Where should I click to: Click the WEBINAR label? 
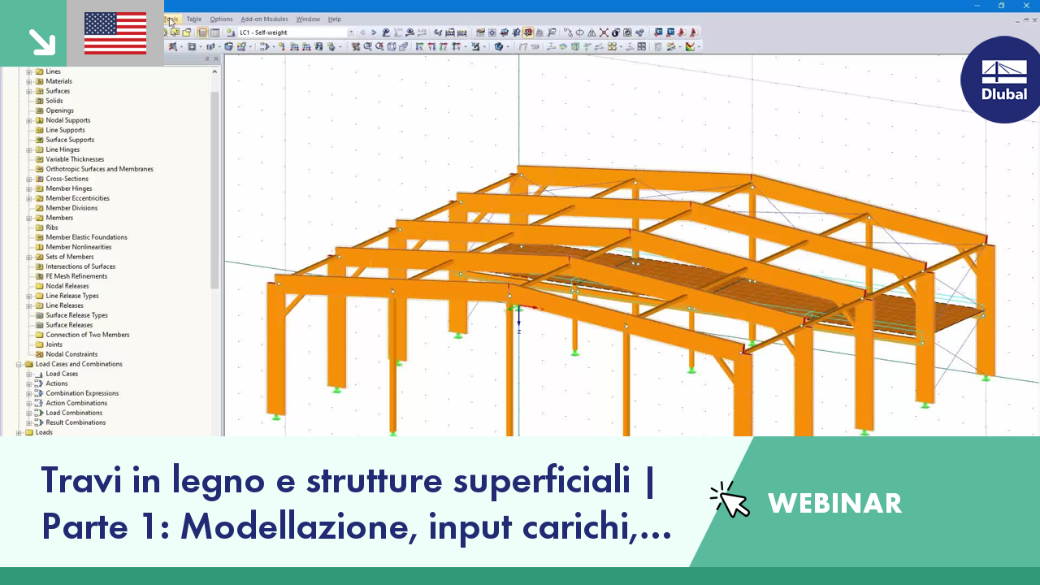[x=834, y=503]
